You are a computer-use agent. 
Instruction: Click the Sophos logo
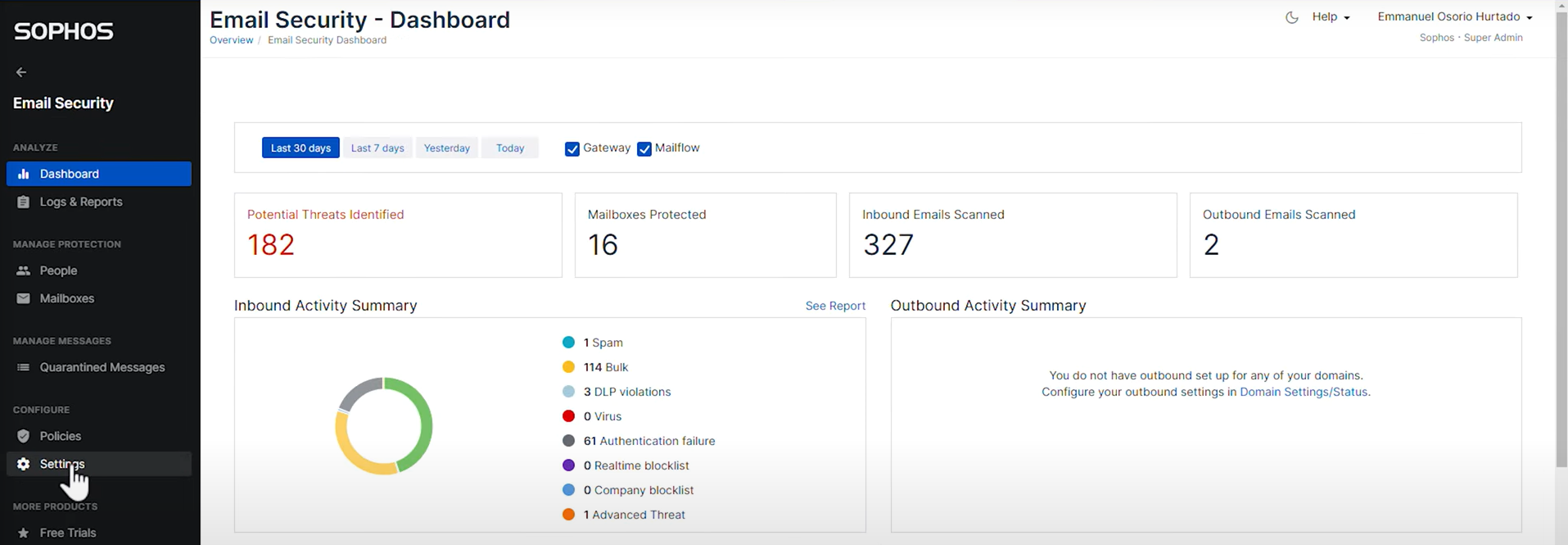click(x=63, y=31)
